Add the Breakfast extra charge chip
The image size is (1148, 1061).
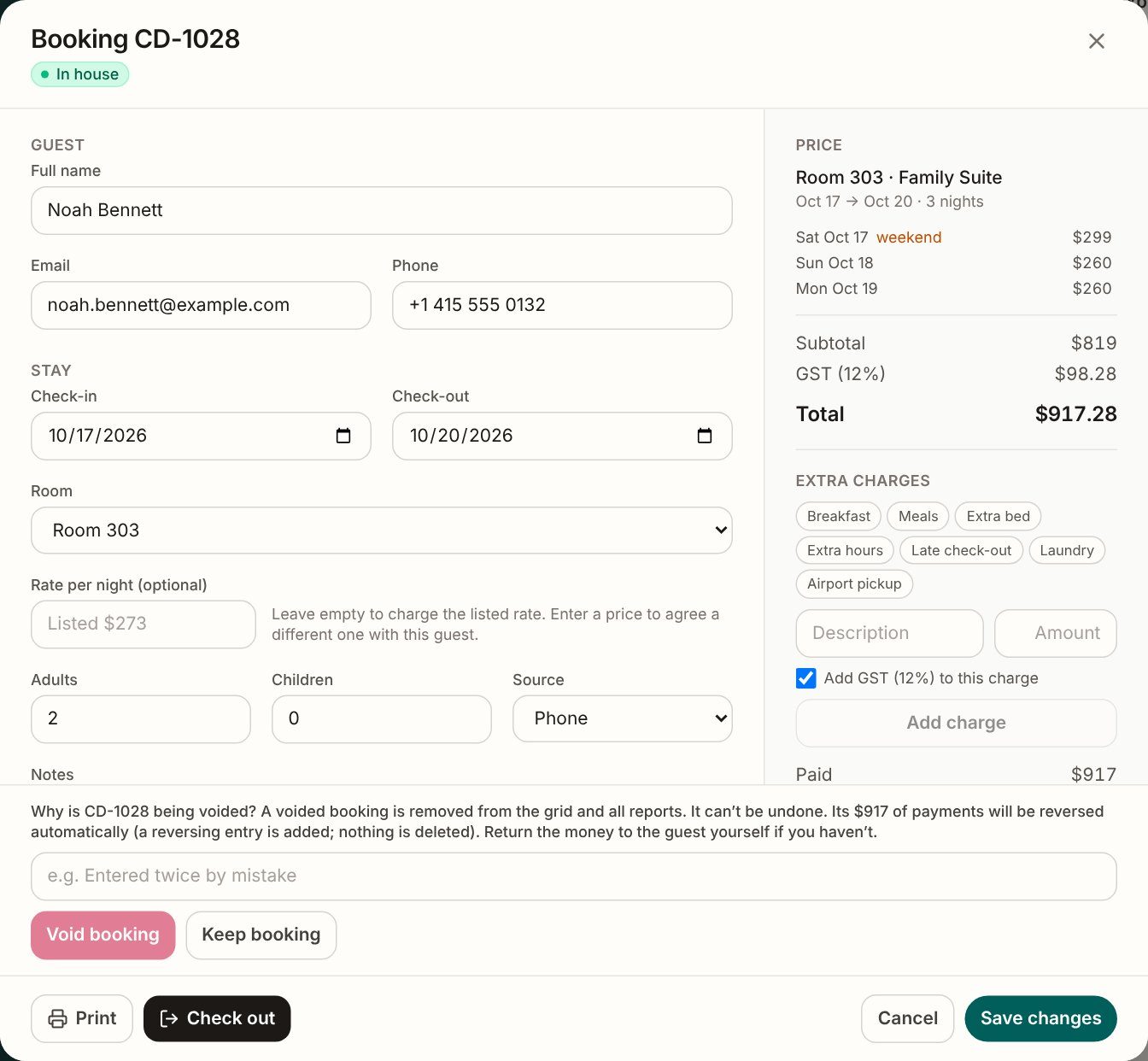(839, 516)
